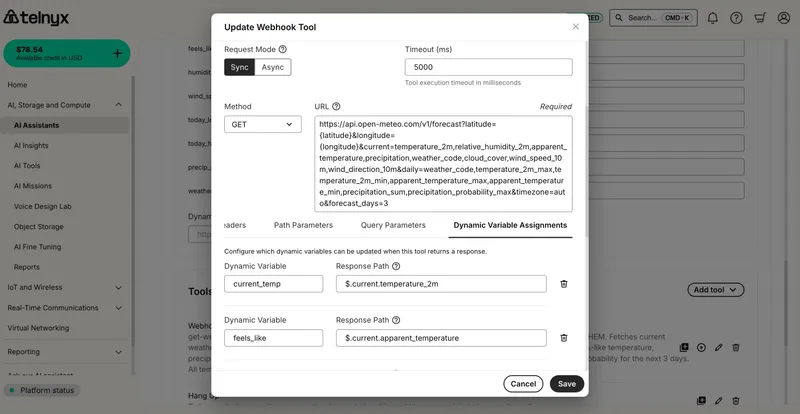This screenshot has height=414, width=800.
Task: Delete the current_temp variable assignment
Action: click(x=564, y=284)
